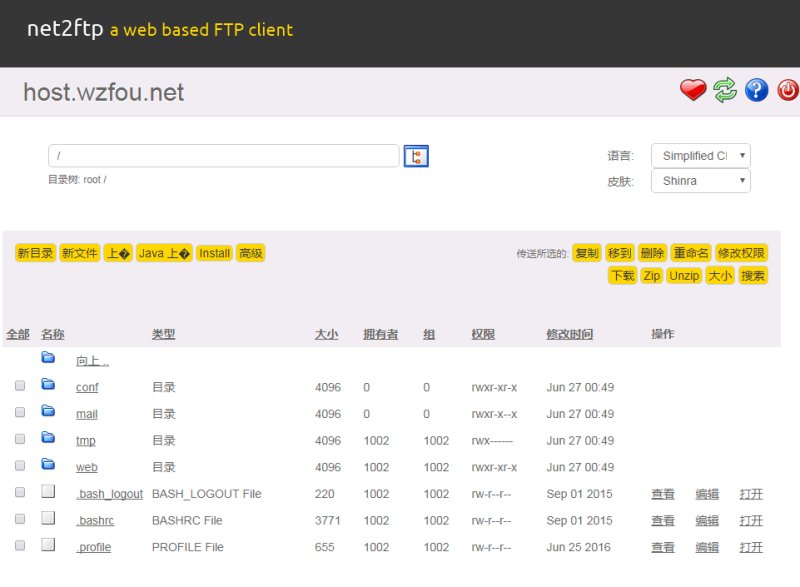The width and height of the screenshot is (800, 587).
Task: Tick the checkbox for conf directory
Action: (x=20, y=386)
